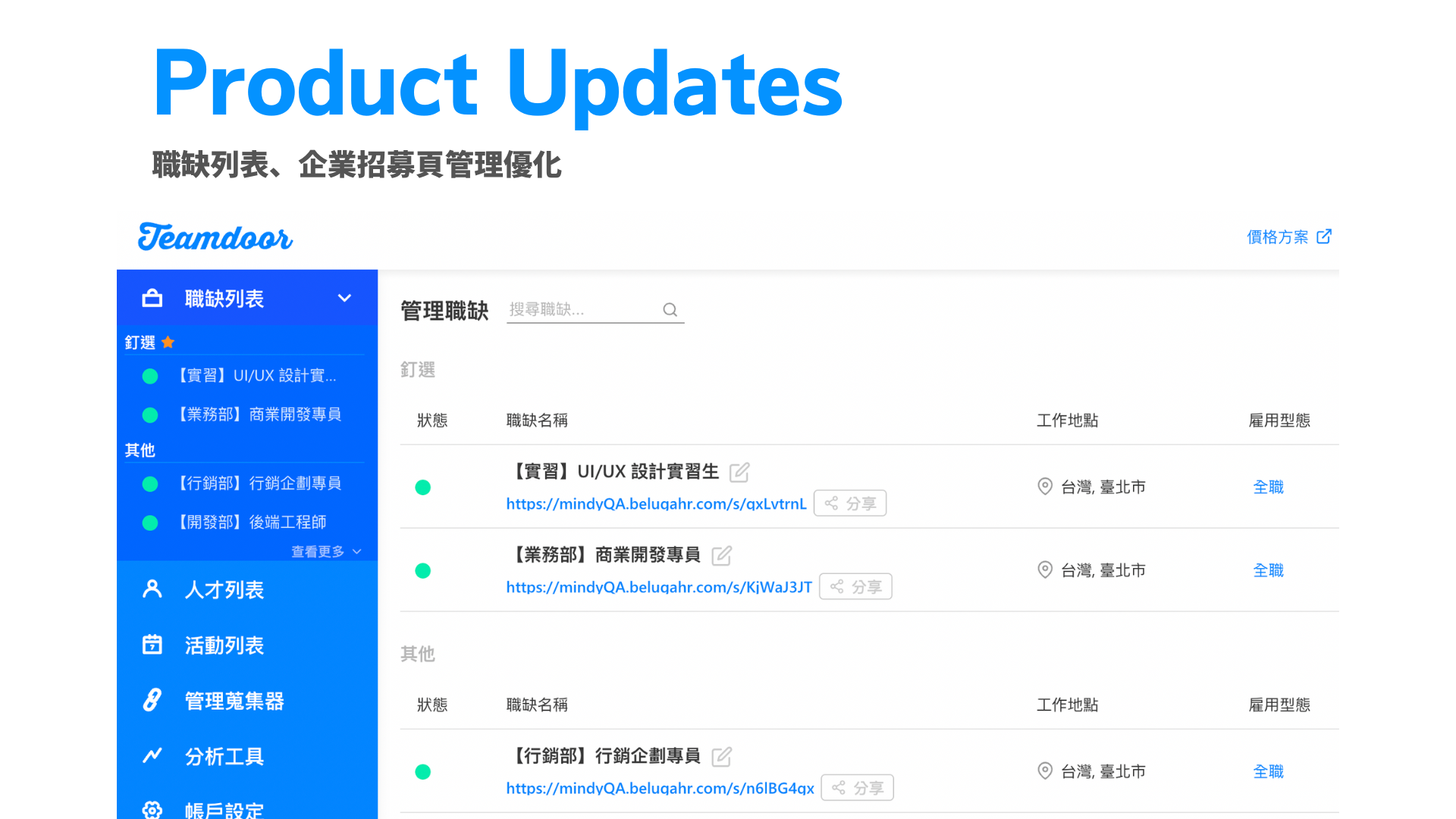This screenshot has height=819, width=1456.
Task: Edit the 【實習】UI/UX 設計實習生 job with pencil icon
Action: point(739,472)
